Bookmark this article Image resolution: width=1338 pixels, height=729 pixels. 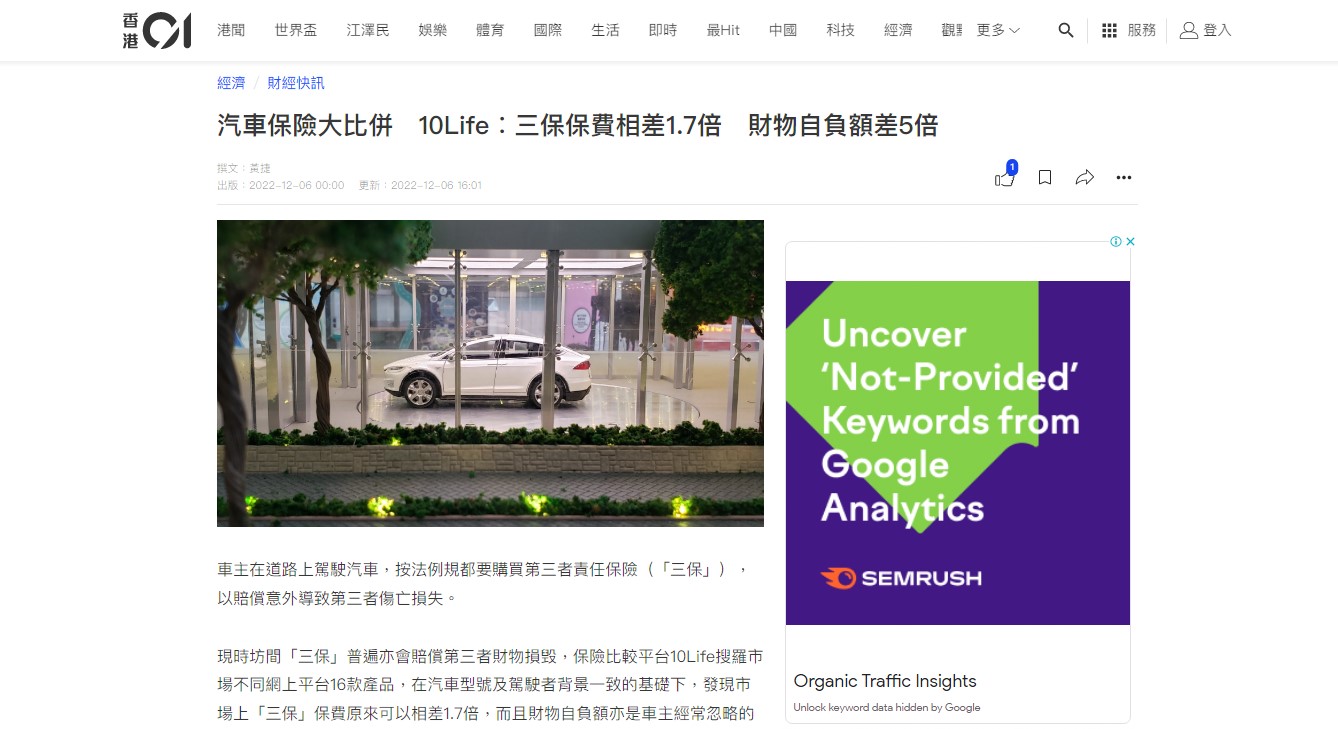point(1045,177)
